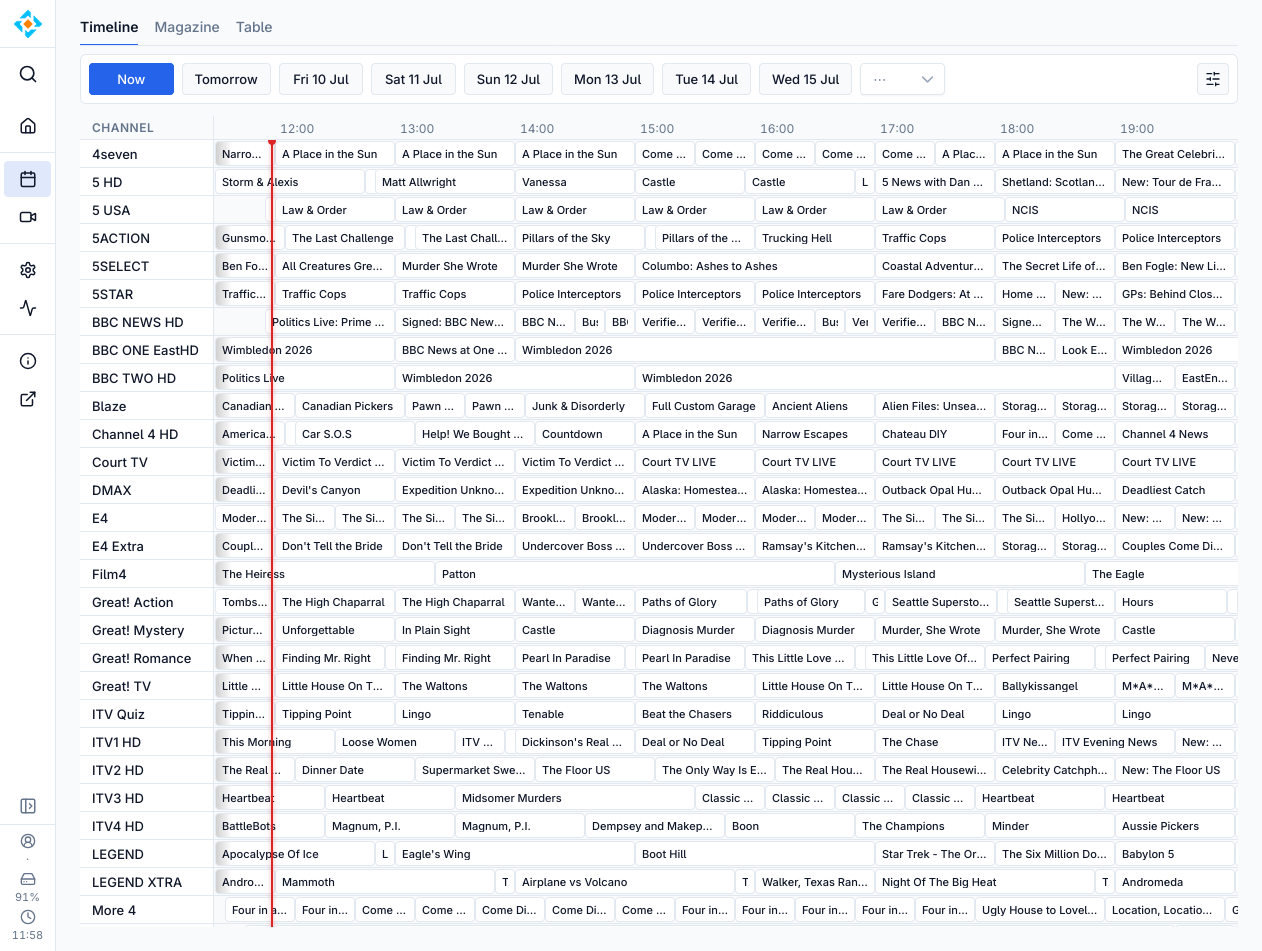1262x951 pixels.
Task: Open the video camera recordings icon
Action: [x=28, y=217]
